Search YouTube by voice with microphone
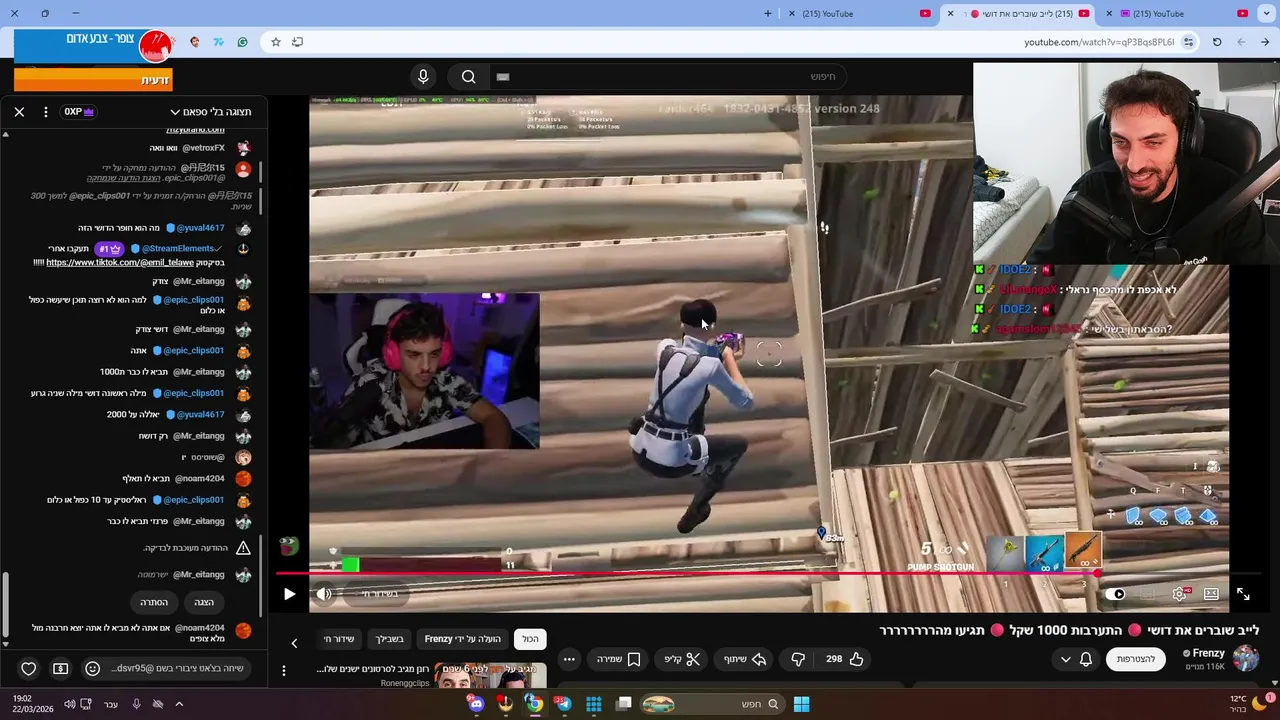The image size is (1280, 720). click(x=423, y=77)
